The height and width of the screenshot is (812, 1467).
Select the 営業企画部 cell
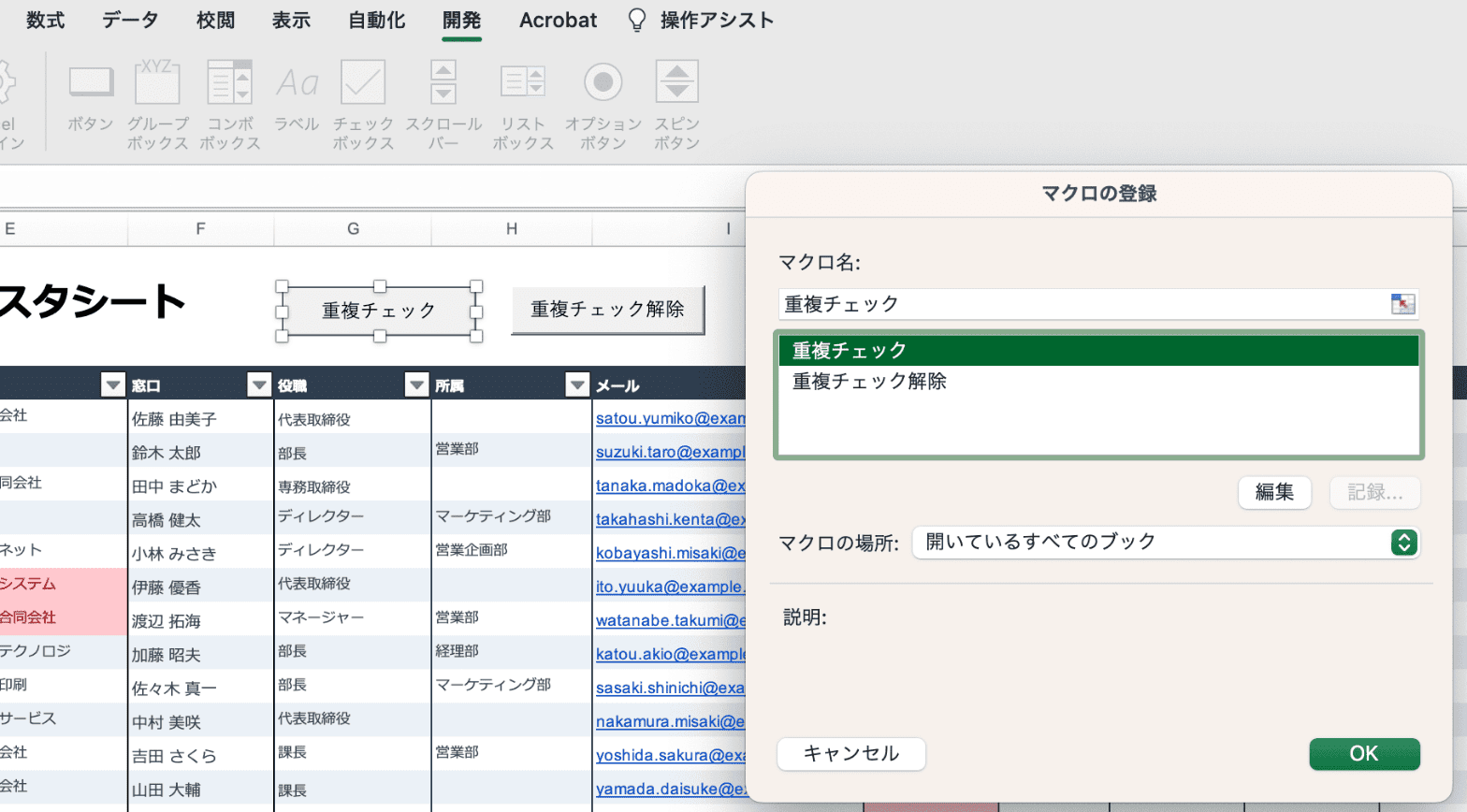click(x=512, y=551)
